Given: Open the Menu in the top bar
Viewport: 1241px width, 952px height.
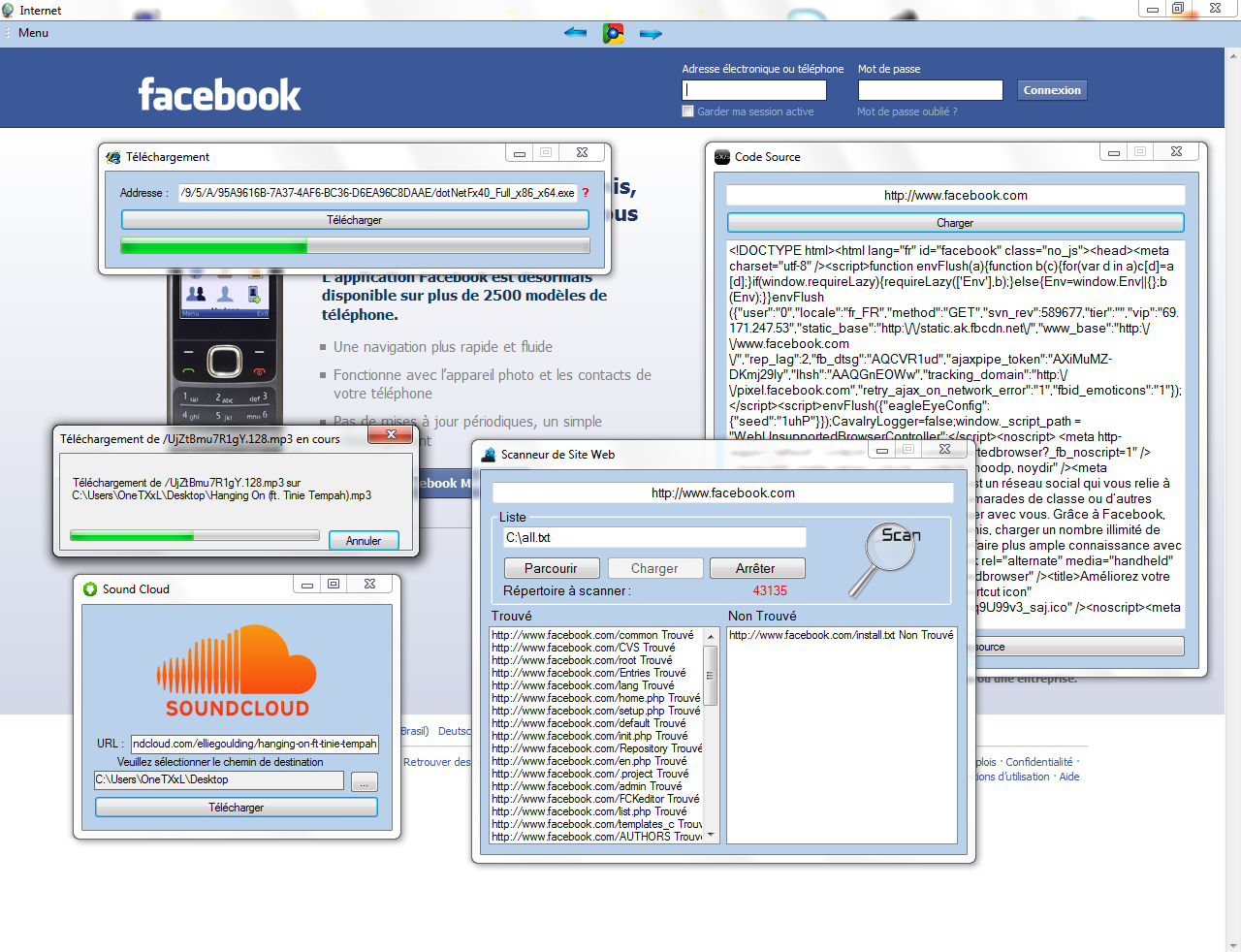Looking at the screenshot, I should [33, 33].
